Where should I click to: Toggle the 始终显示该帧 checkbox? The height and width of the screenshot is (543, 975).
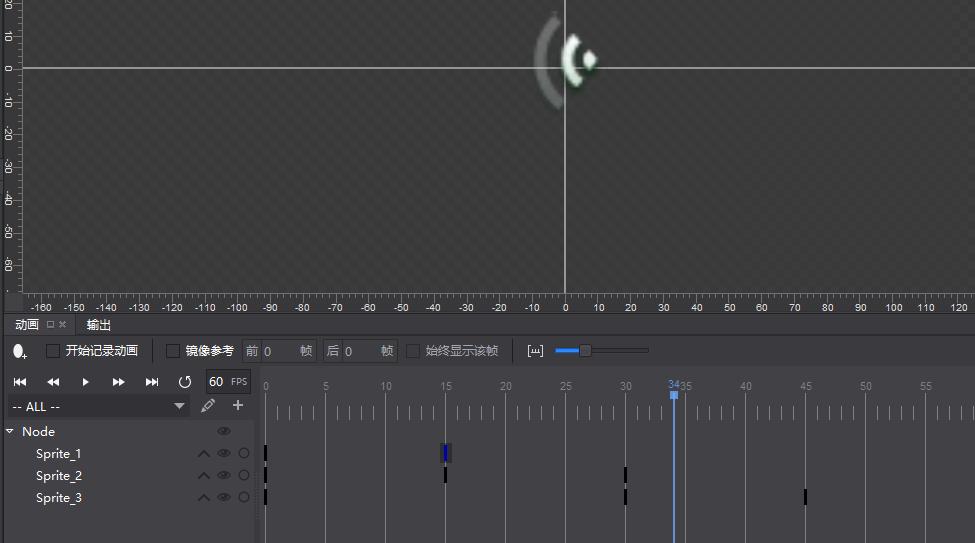coord(413,351)
